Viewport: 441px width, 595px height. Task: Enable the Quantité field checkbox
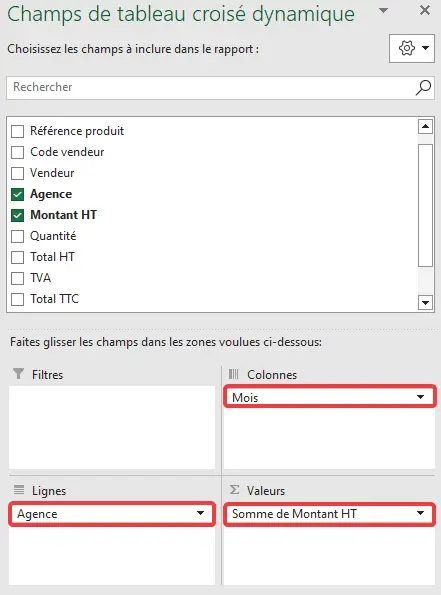pyautogui.click(x=17, y=236)
